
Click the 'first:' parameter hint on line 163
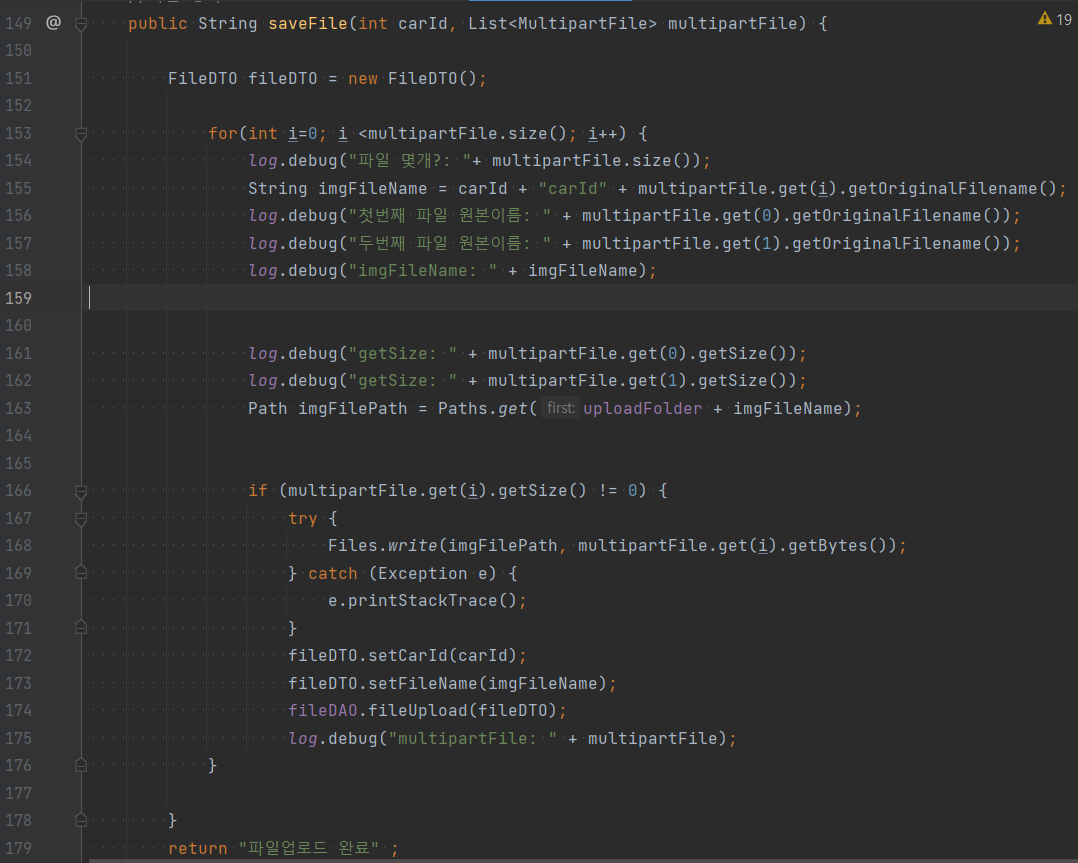[560, 408]
